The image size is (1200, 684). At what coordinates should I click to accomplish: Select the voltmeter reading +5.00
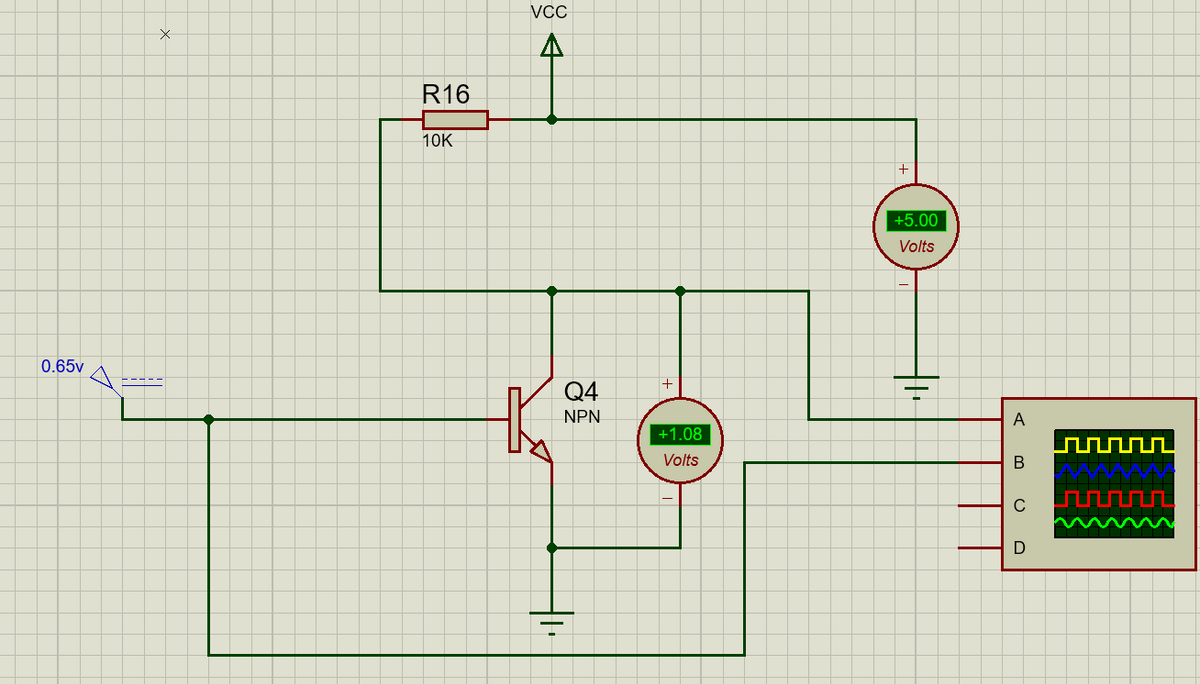coord(916,226)
